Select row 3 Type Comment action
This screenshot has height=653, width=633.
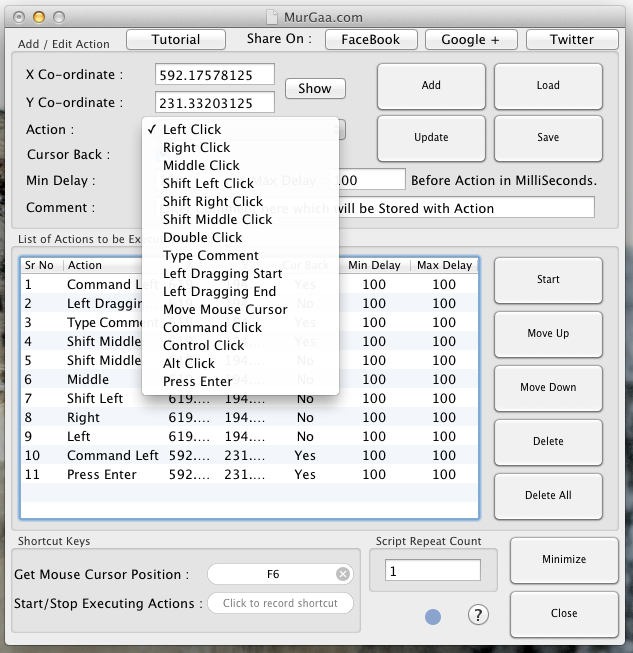coord(249,322)
